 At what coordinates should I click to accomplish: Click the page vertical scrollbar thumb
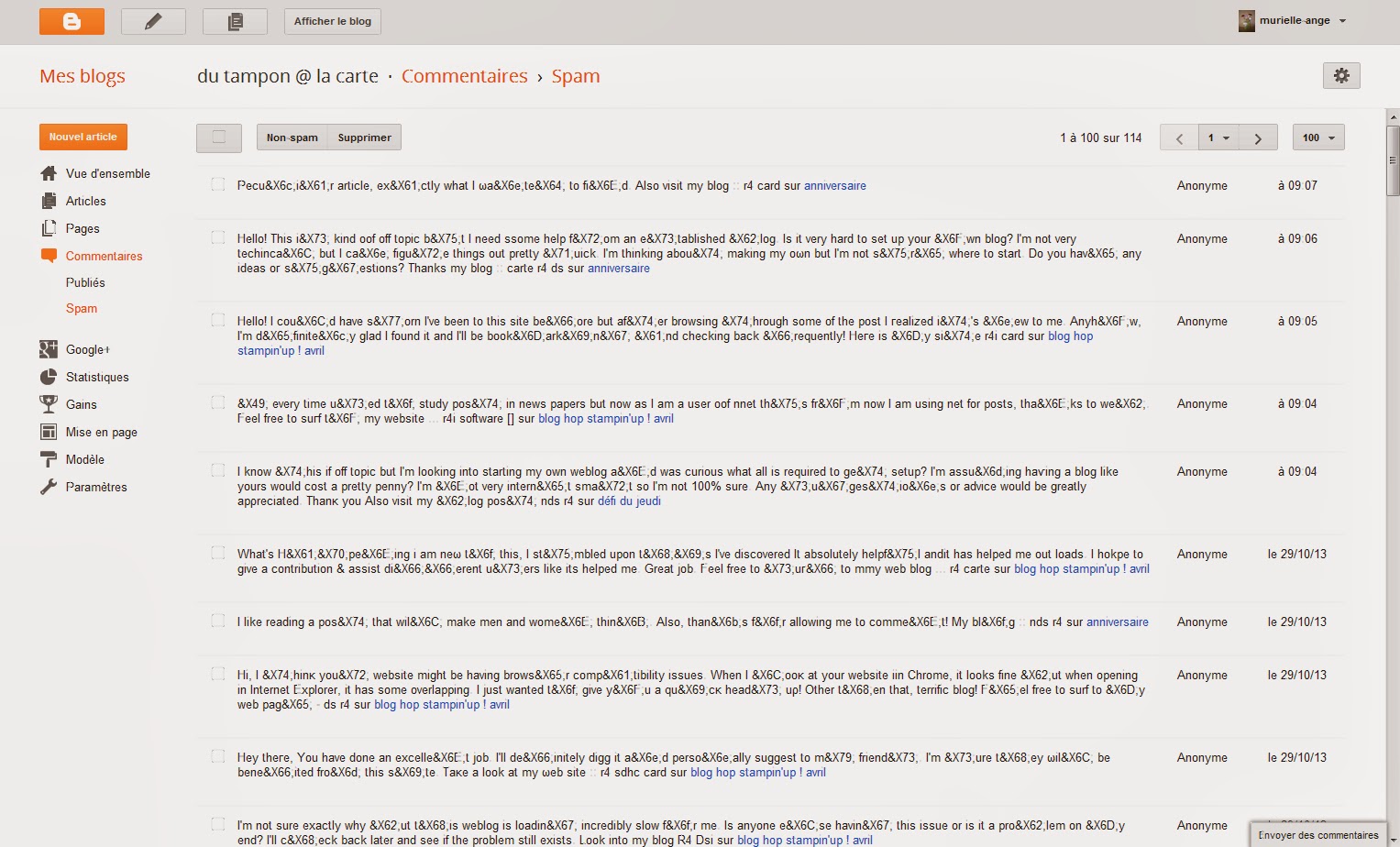pyautogui.click(x=1393, y=160)
